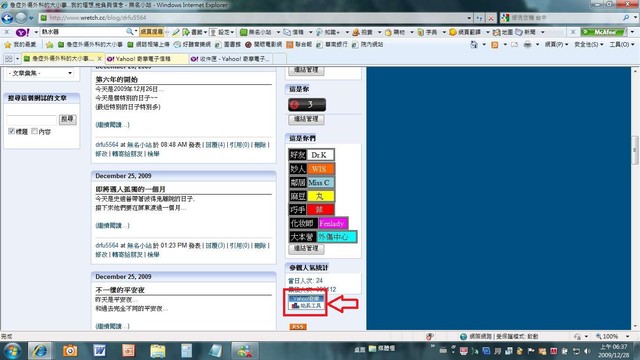This screenshot has height=360, width=640.
Task: Click the Yahoo toolbar search input field
Action: [x=83, y=32]
